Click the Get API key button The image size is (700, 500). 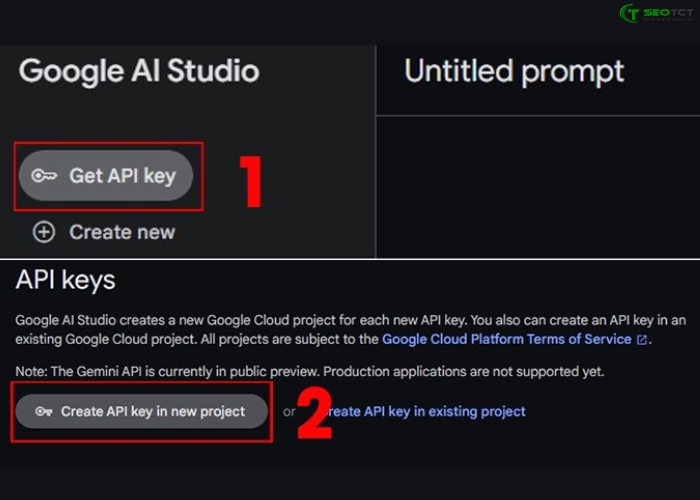[x=106, y=175]
